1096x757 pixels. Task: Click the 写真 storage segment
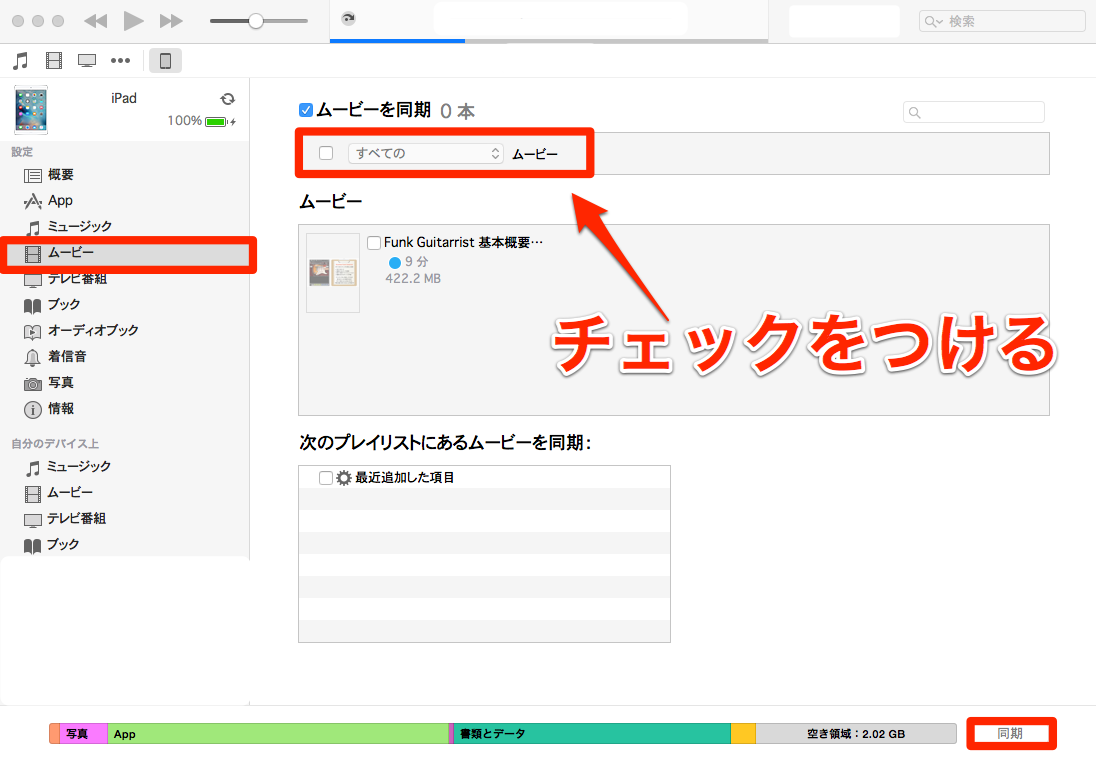[x=83, y=733]
